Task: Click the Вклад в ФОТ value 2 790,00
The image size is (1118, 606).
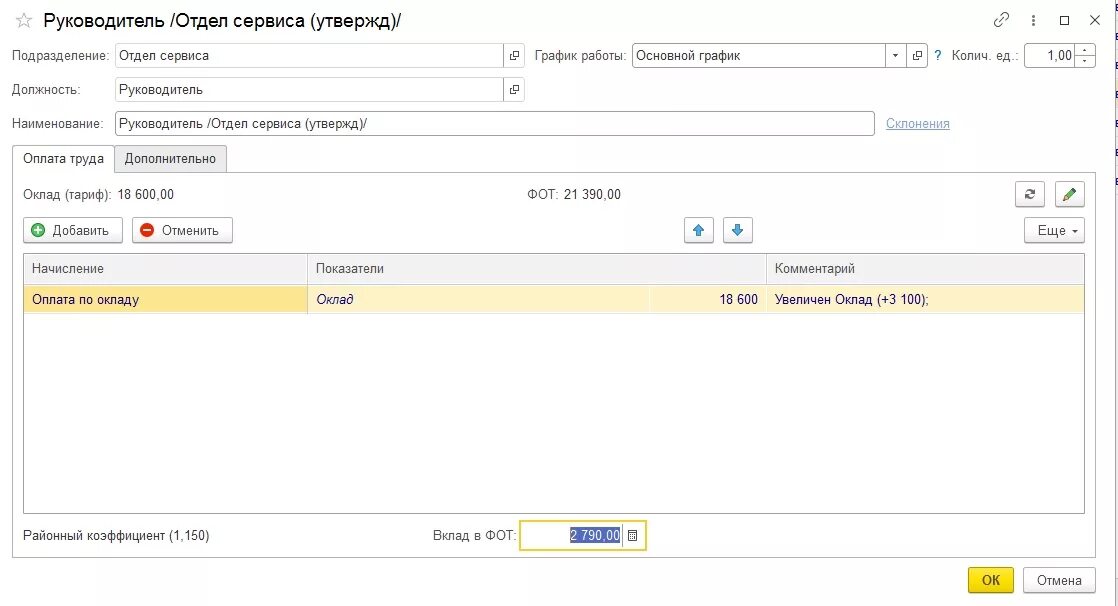Action: point(595,535)
